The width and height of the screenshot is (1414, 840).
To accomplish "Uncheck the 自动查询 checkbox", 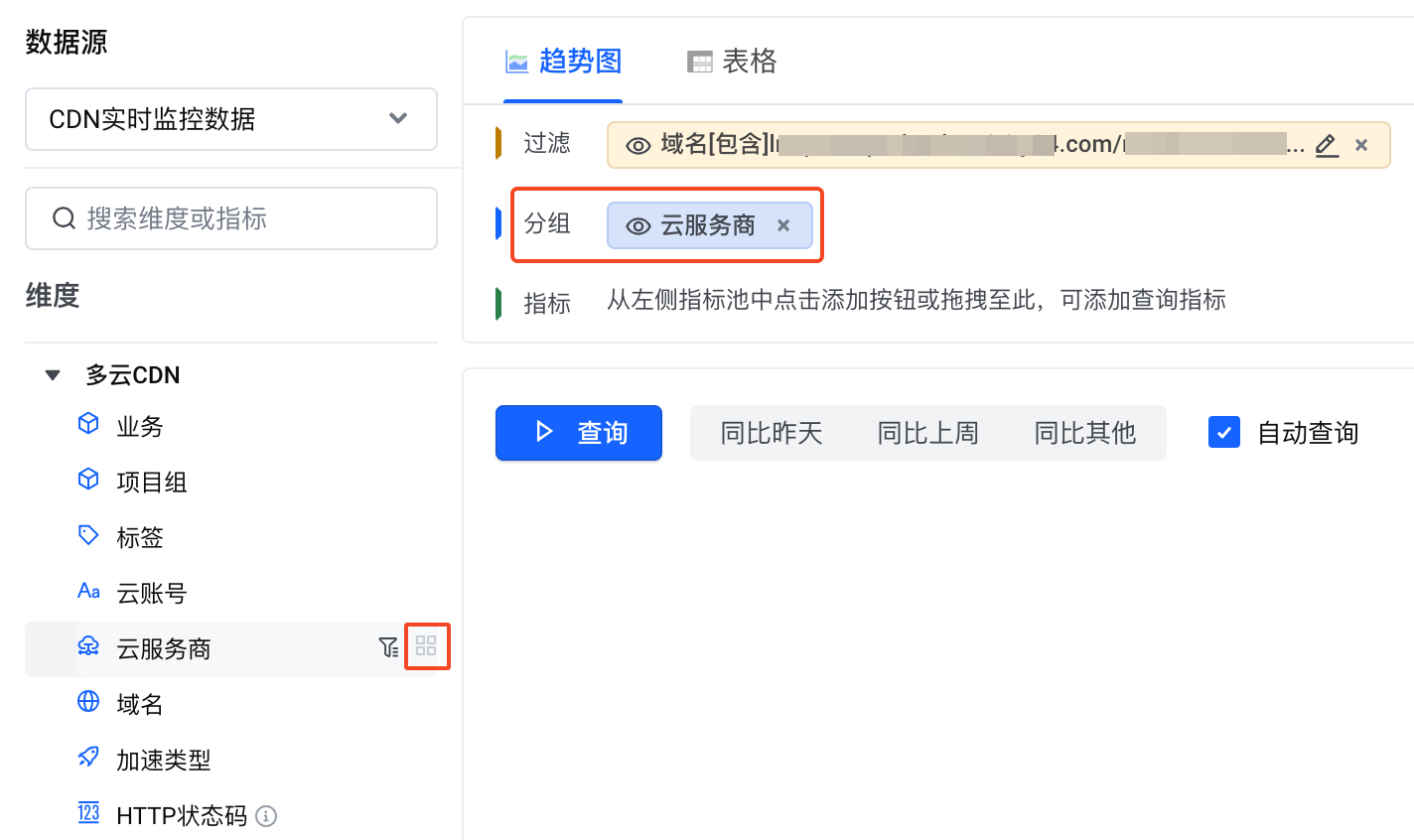I will point(1224,432).
